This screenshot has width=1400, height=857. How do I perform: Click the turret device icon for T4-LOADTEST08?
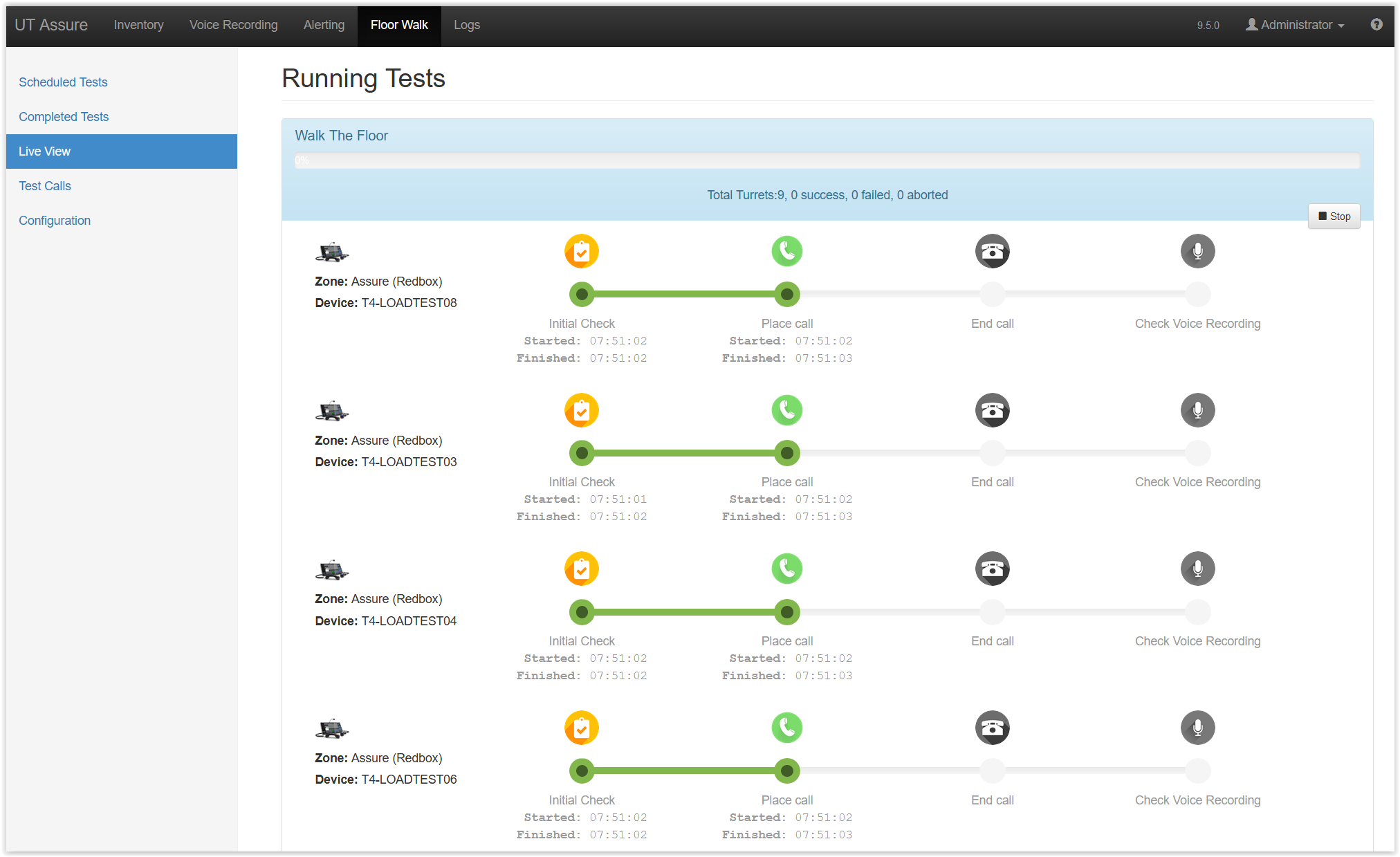[332, 252]
